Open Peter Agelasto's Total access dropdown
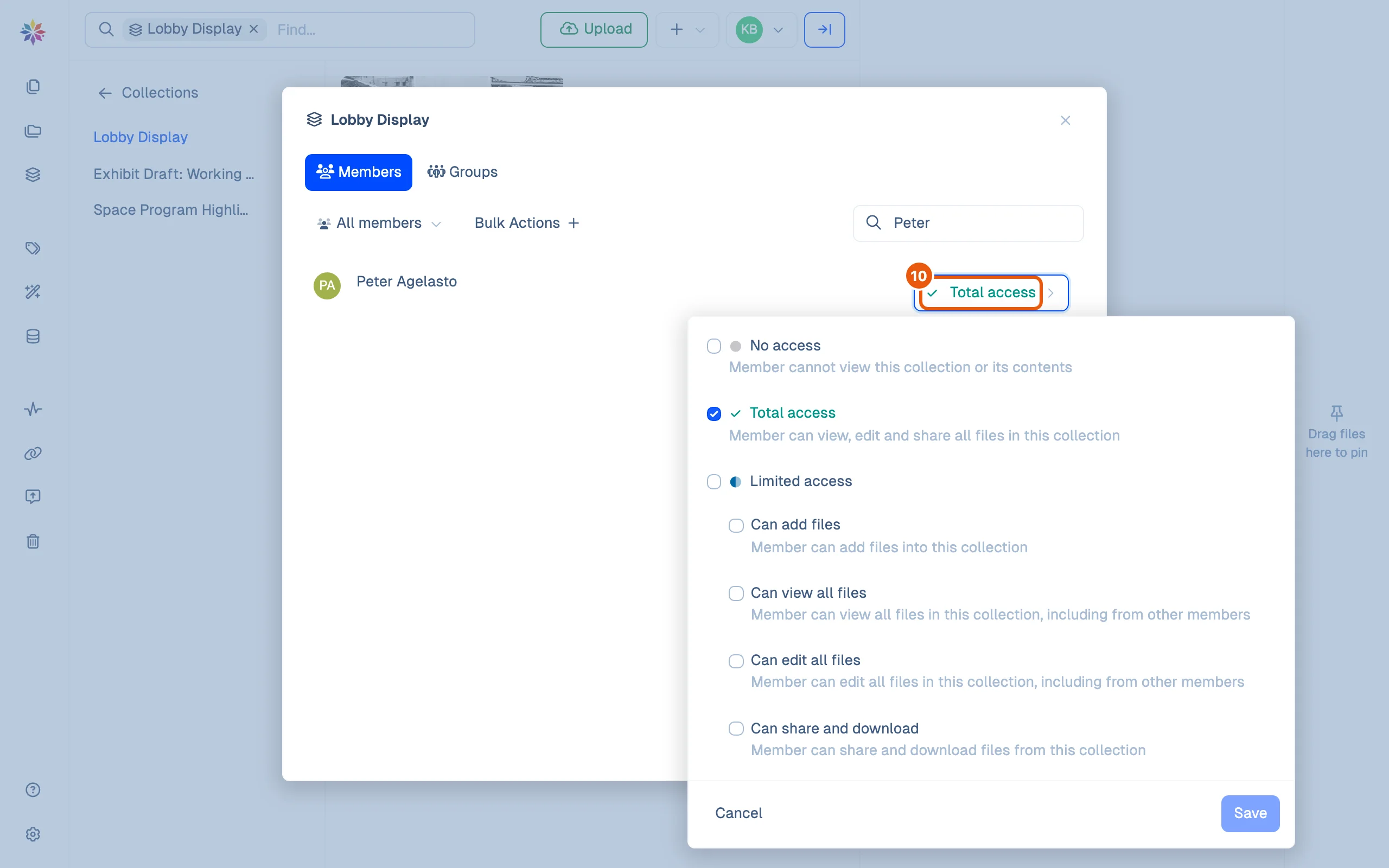The image size is (1389, 868). click(x=991, y=293)
